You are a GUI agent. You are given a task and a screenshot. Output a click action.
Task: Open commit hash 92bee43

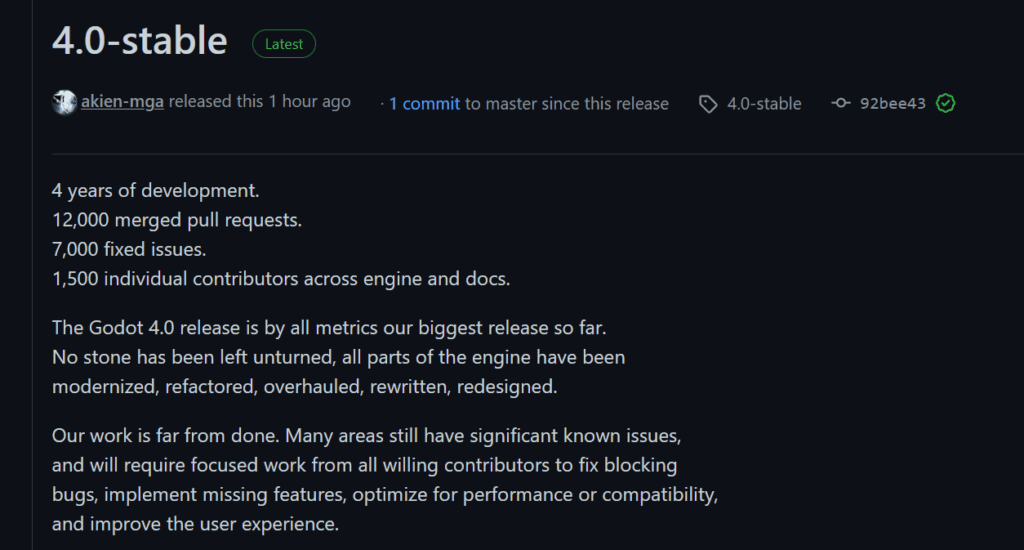[892, 103]
